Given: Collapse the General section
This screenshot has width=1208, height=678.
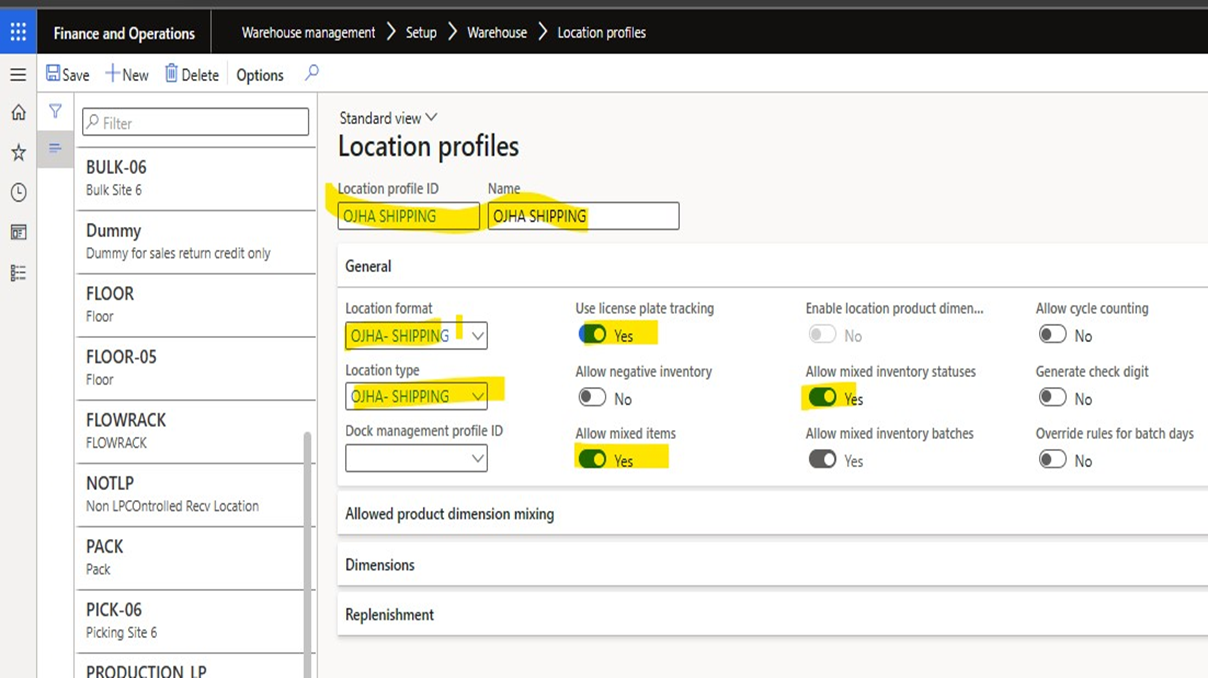Looking at the screenshot, I should coord(772,266).
